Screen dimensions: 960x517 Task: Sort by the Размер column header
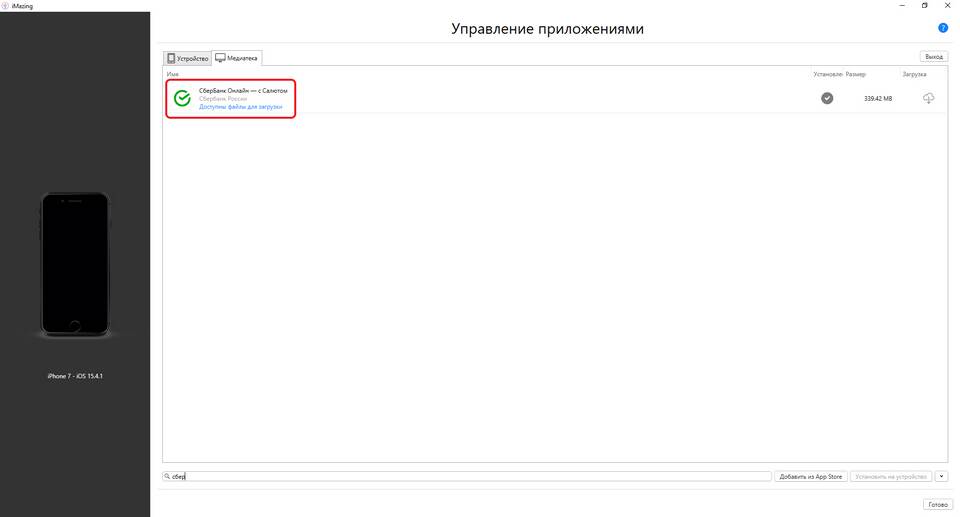(x=855, y=74)
